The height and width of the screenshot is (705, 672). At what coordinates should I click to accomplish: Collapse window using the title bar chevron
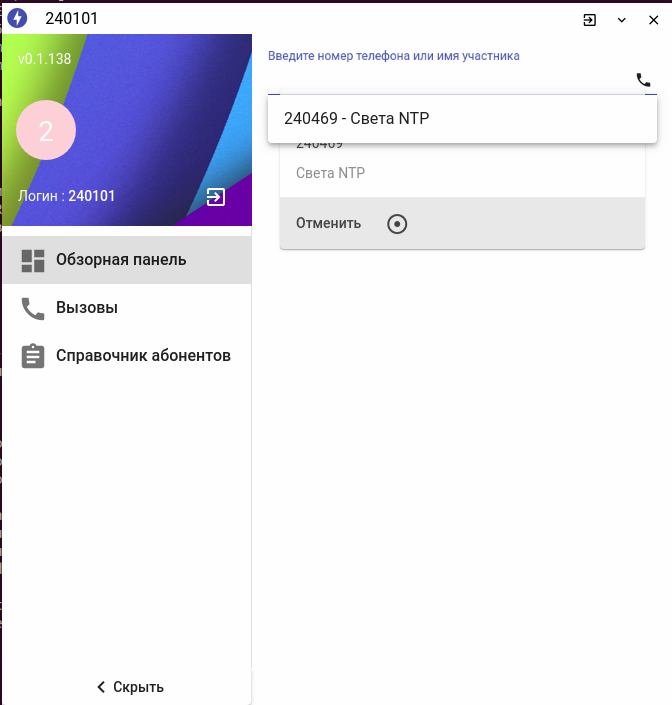(622, 20)
